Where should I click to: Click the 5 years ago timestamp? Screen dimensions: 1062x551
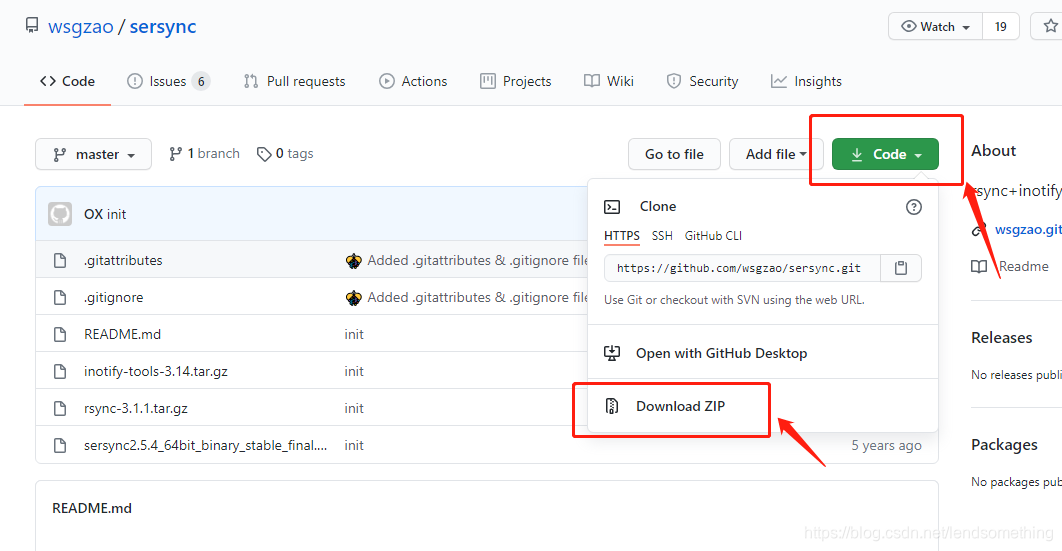887,445
